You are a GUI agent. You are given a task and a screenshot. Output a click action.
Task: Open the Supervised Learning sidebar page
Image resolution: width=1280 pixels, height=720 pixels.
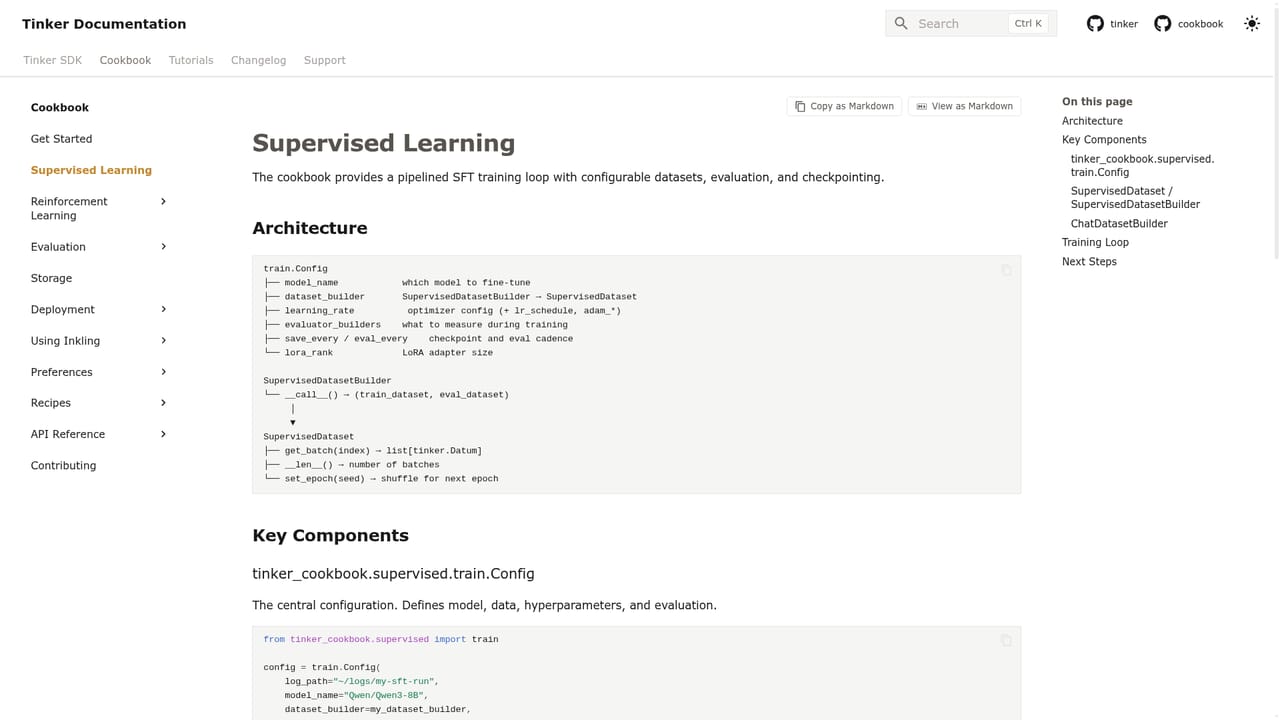coord(91,170)
